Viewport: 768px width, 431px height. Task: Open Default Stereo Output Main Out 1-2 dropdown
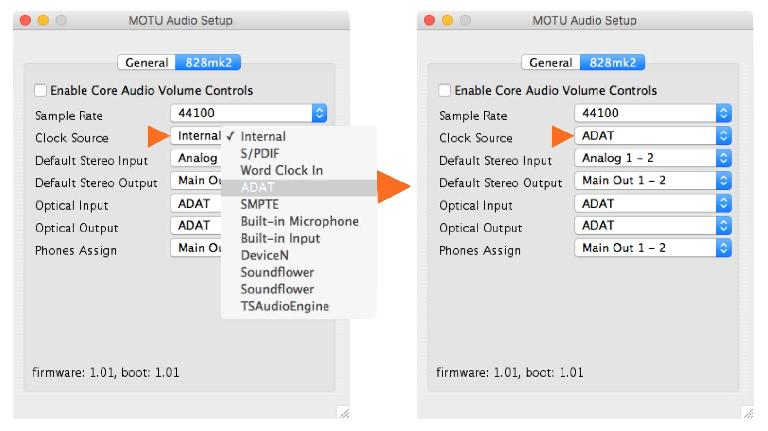653,181
